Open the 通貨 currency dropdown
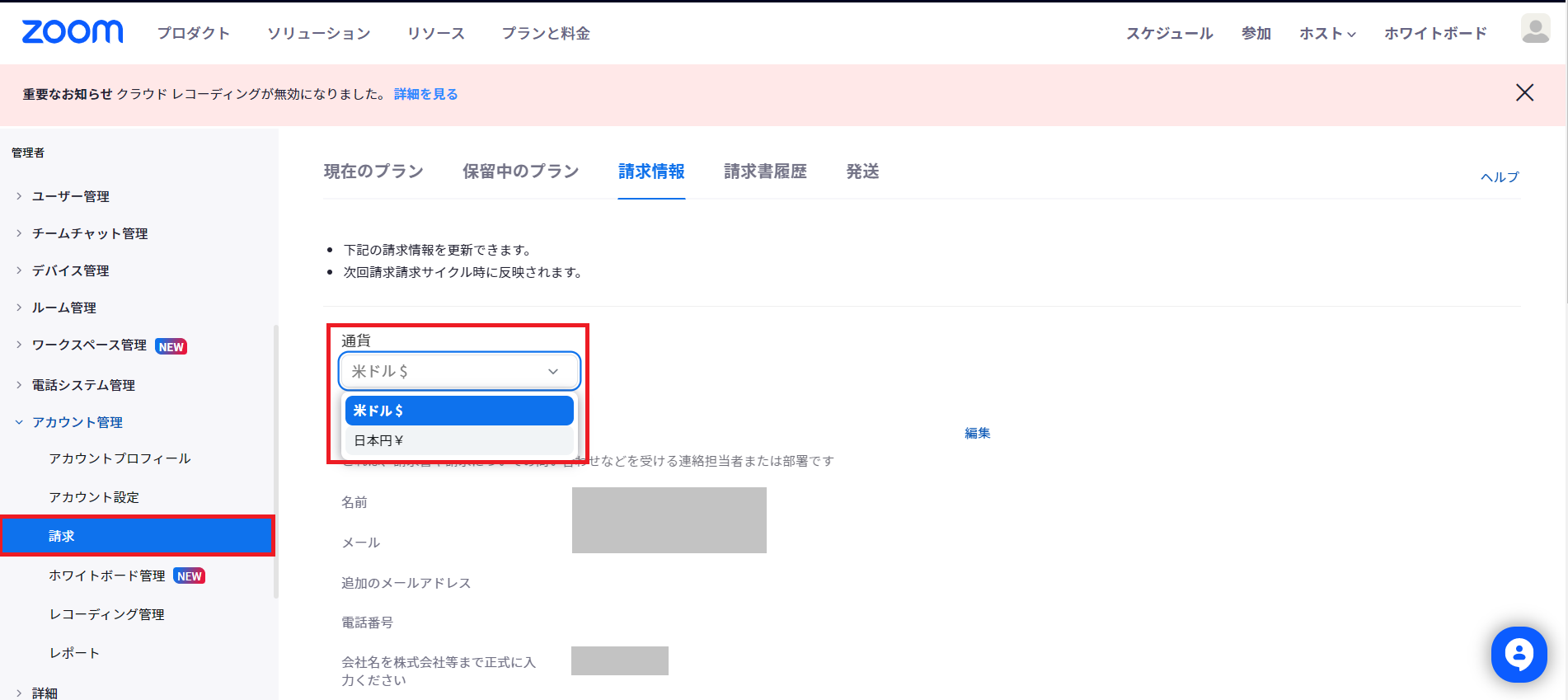This screenshot has height=700, width=1568. click(x=459, y=371)
